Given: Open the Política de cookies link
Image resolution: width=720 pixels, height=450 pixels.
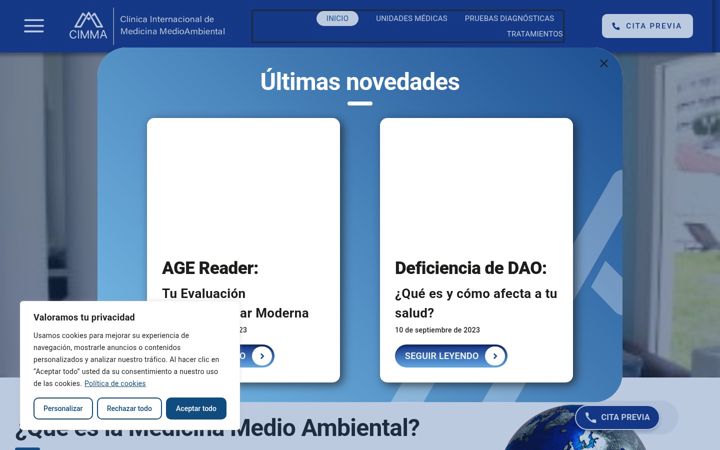Looking at the screenshot, I should pyautogui.click(x=115, y=383).
